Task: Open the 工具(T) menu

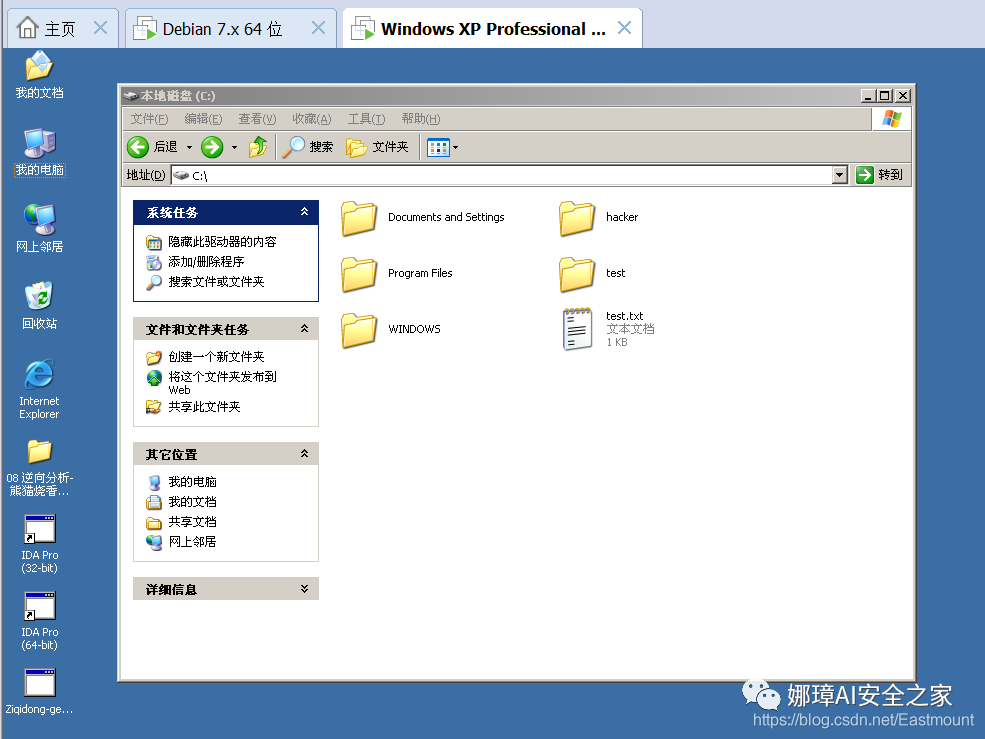Action: click(x=366, y=119)
